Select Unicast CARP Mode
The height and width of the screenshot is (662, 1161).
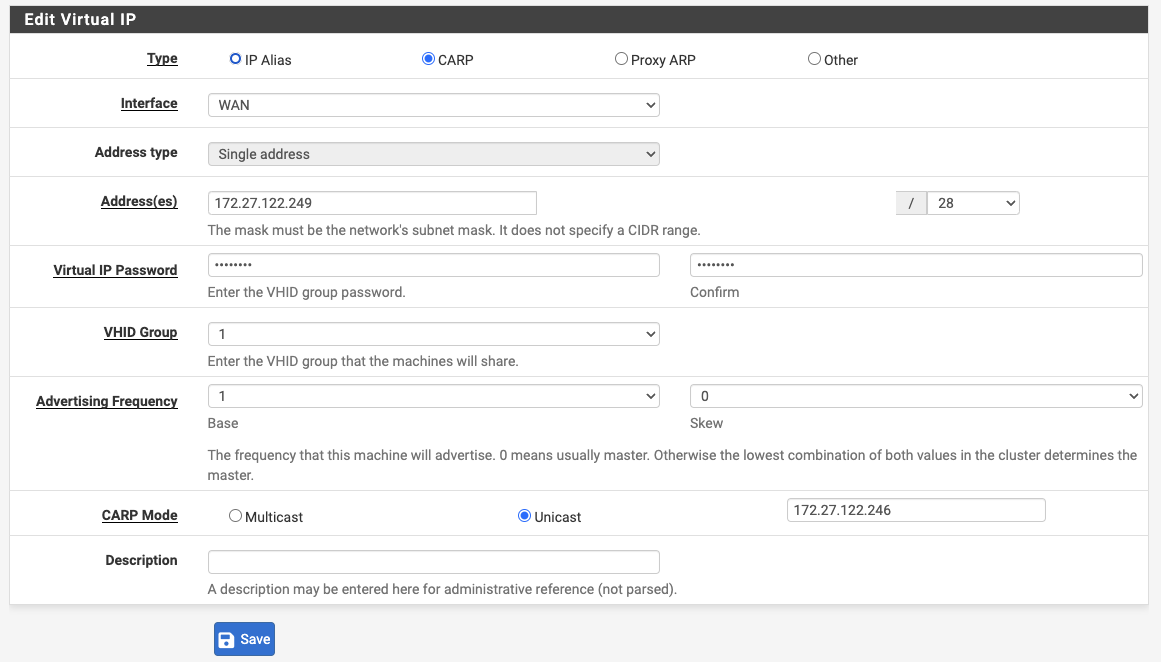click(x=524, y=516)
